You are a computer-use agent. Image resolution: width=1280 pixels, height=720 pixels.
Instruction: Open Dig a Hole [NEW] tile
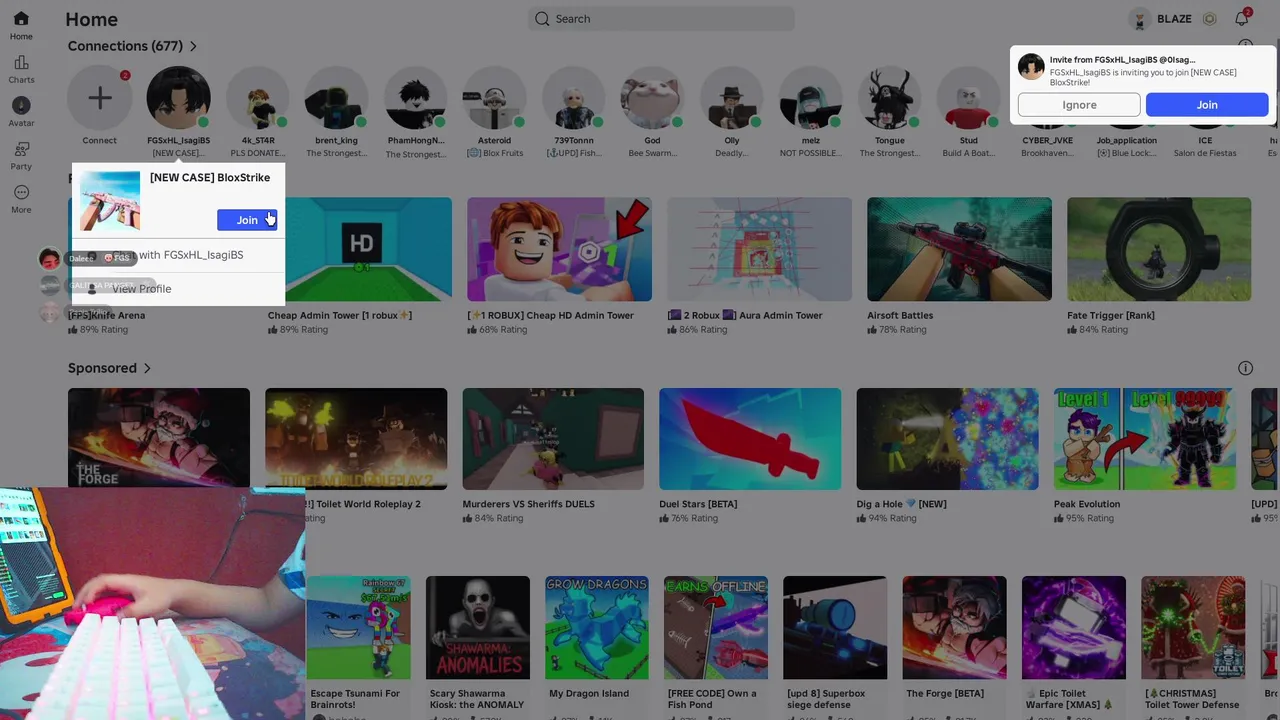click(x=947, y=439)
